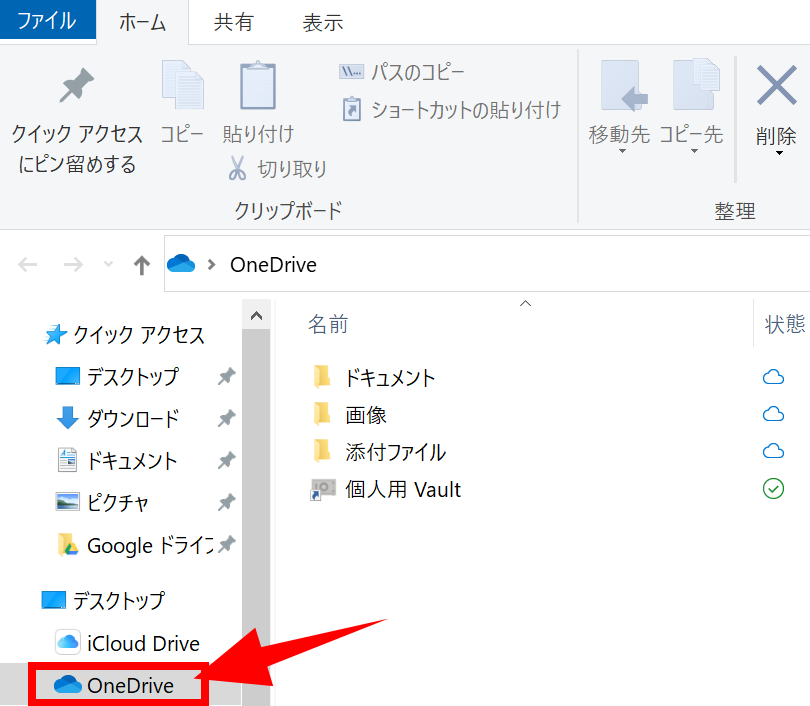Screen dimensions: 810x706
Task: Click the 個人用 Vault safe icon
Action: 323,489
